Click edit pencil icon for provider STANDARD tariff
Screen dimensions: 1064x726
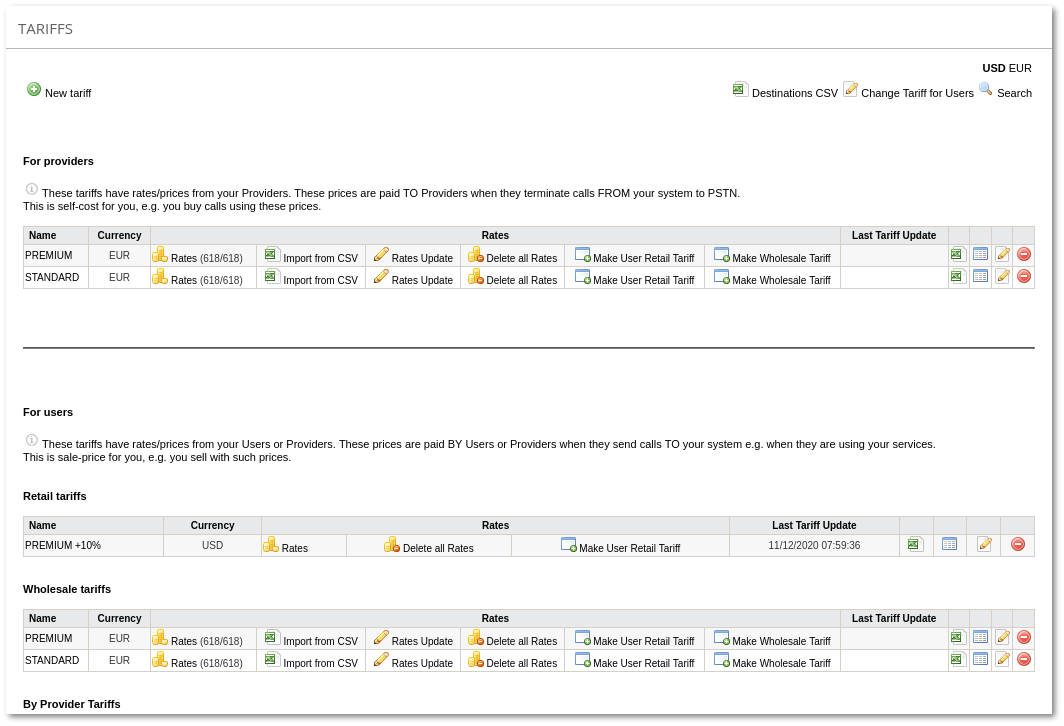tap(1002, 277)
